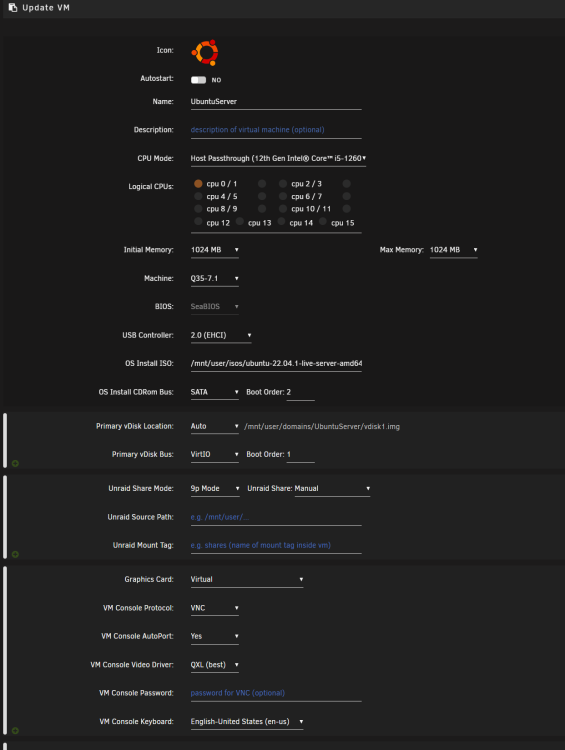
Task: Click the Description input field
Action: (x=276, y=130)
